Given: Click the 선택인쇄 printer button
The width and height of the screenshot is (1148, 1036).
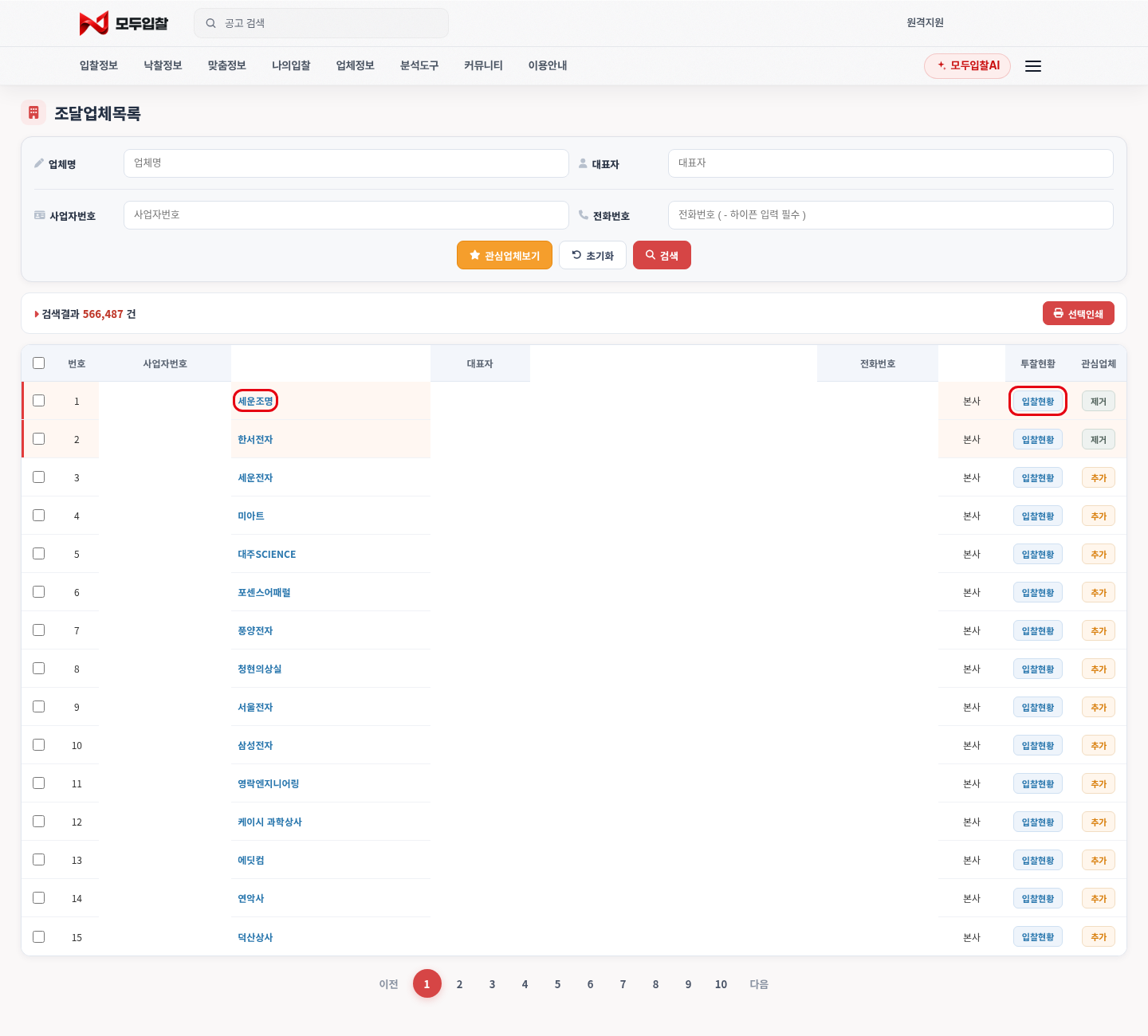Looking at the screenshot, I should [1079, 313].
